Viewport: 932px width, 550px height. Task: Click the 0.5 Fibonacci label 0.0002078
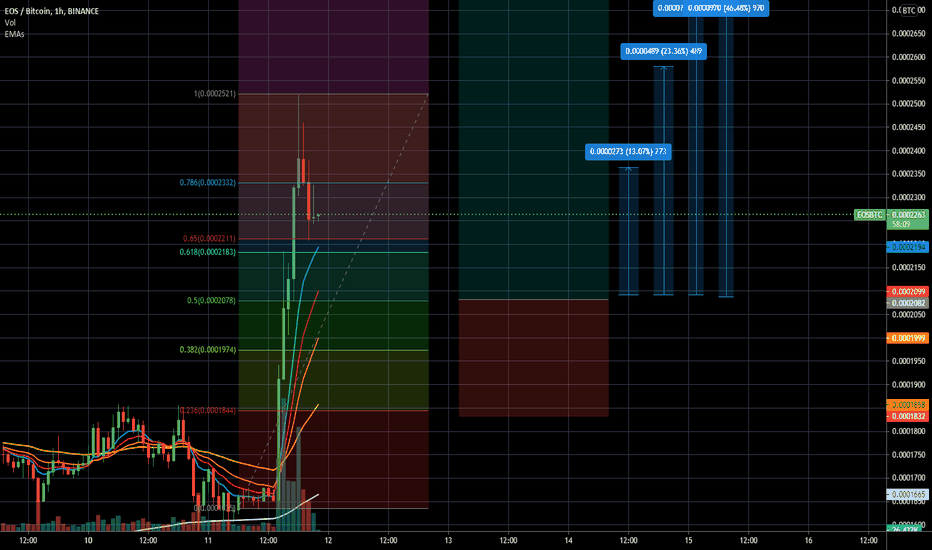pyautogui.click(x=211, y=301)
